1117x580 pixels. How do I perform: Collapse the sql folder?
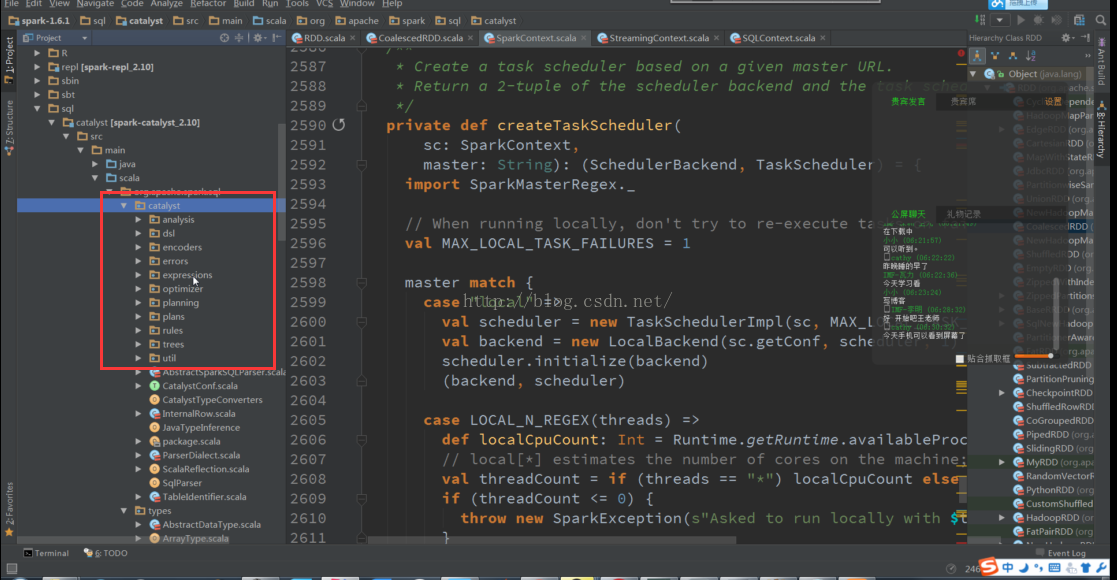tap(37, 108)
